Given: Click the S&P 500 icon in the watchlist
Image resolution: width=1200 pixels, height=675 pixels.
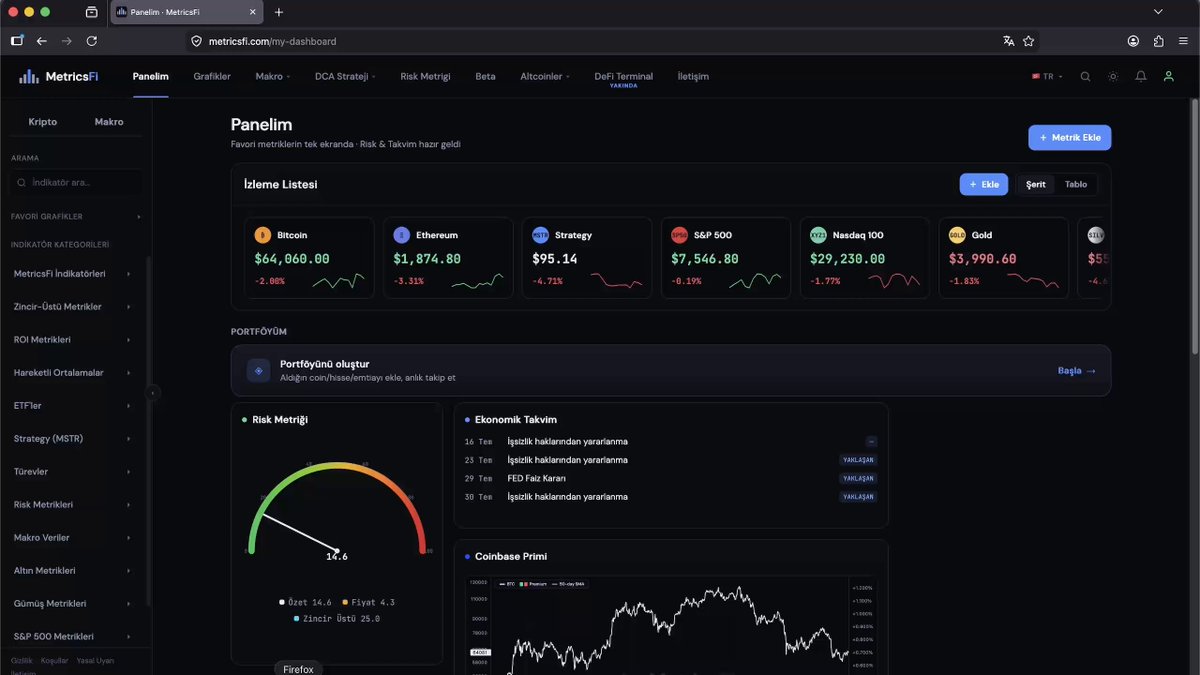Looking at the screenshot, I should (x=680, y=235).
